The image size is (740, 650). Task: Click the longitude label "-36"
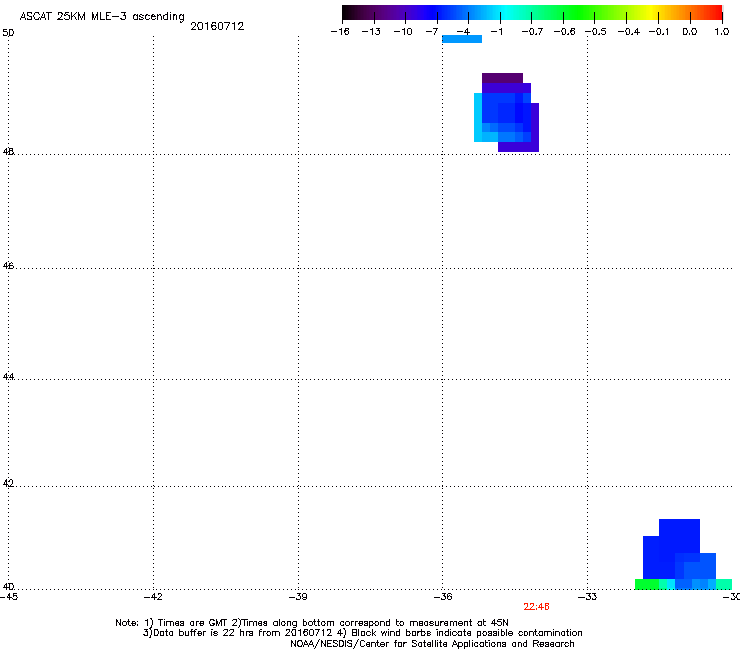[443, 597]
